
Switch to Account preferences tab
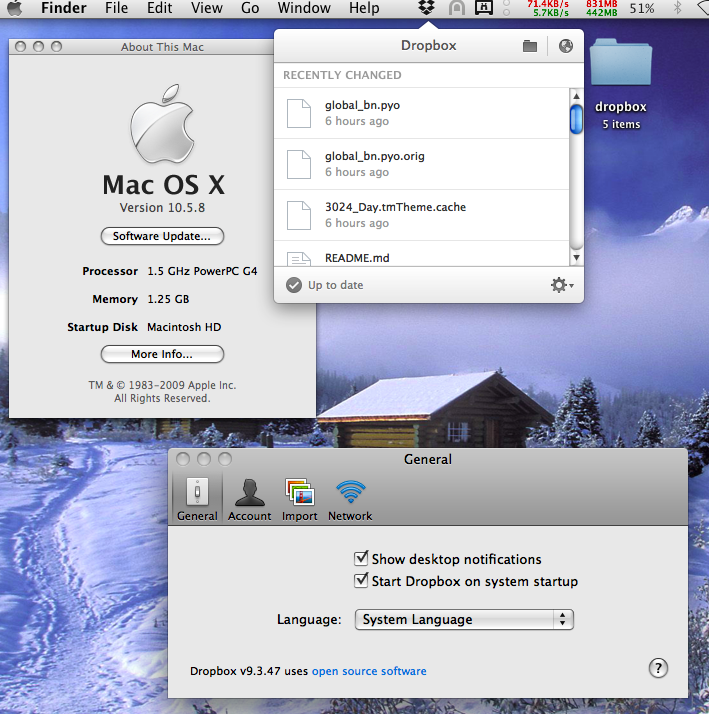[x=250, y=499]
